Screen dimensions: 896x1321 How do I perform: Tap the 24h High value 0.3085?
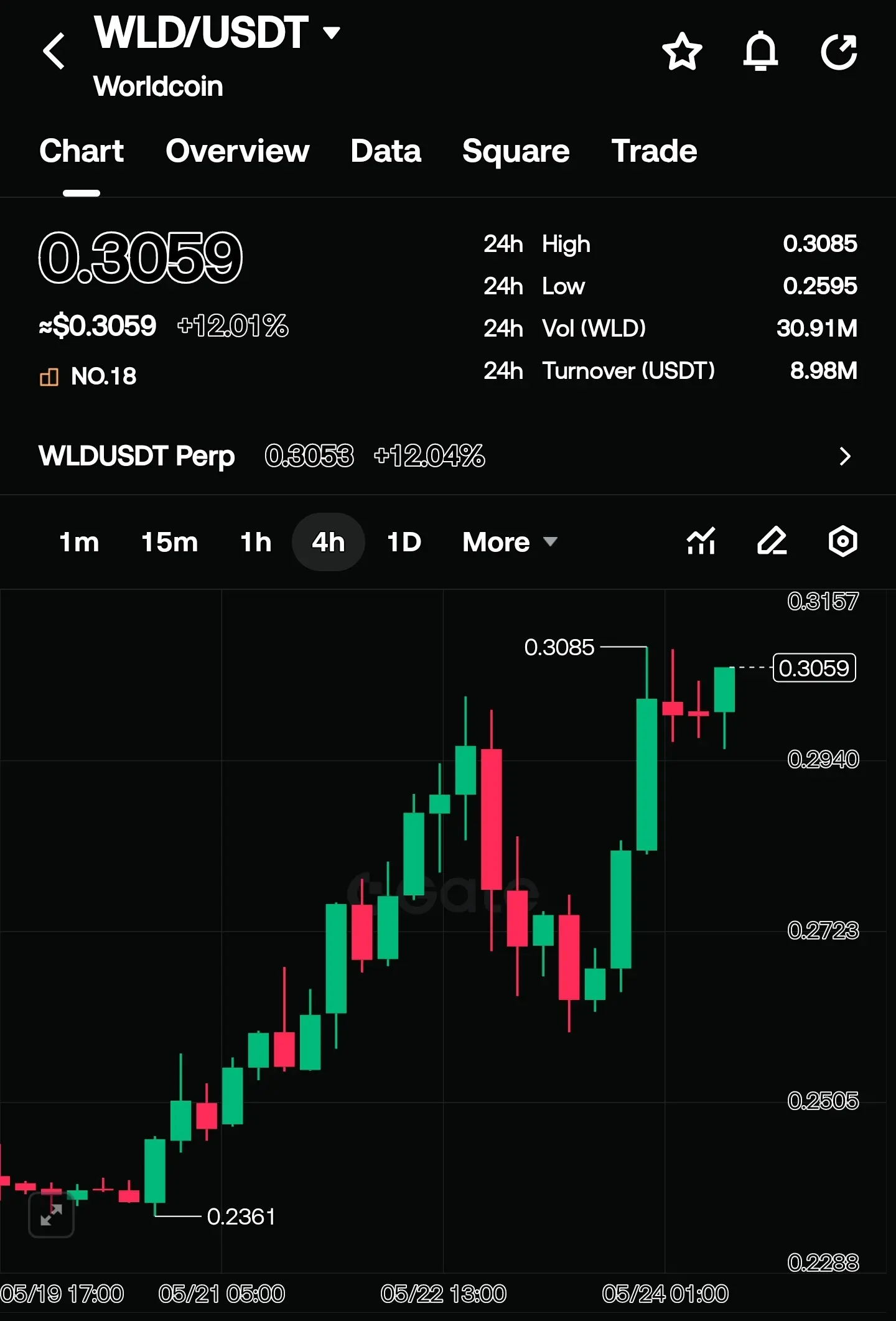tap(820, 244)
